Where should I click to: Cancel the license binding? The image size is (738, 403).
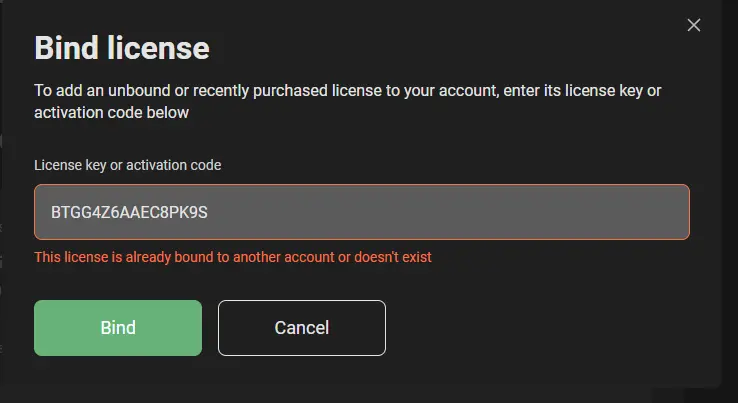[x=302, y=328]
